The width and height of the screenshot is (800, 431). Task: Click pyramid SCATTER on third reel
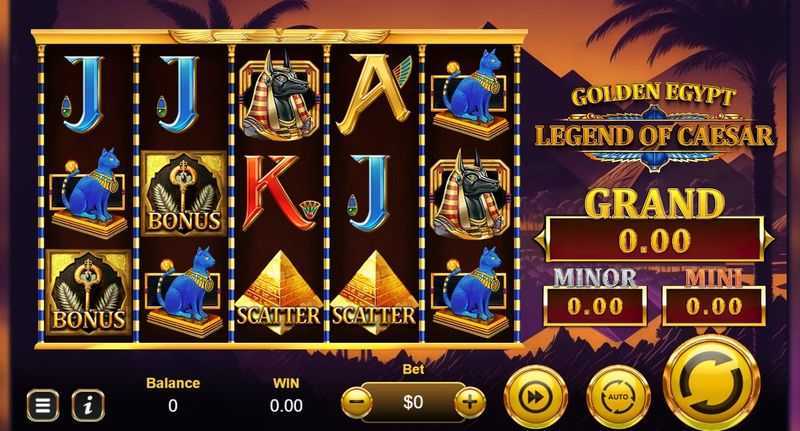click(279, 292)
